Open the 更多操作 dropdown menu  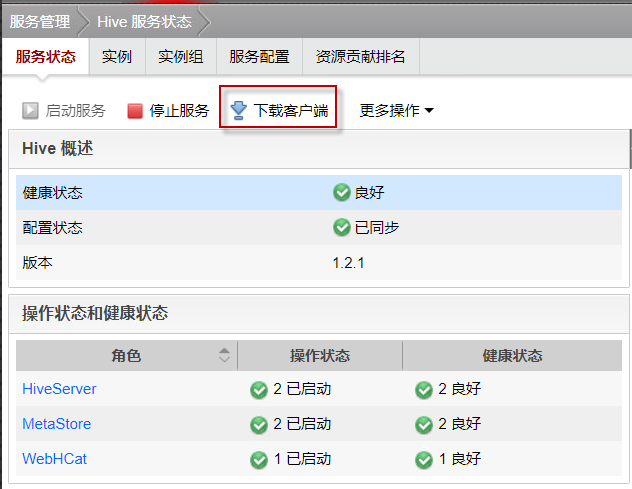pyautogui.click(x=396, y=110)
